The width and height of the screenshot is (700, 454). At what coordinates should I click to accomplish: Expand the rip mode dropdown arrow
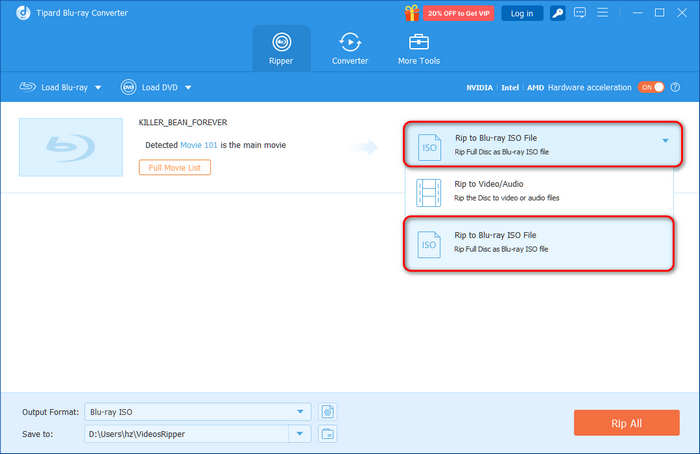665,141
